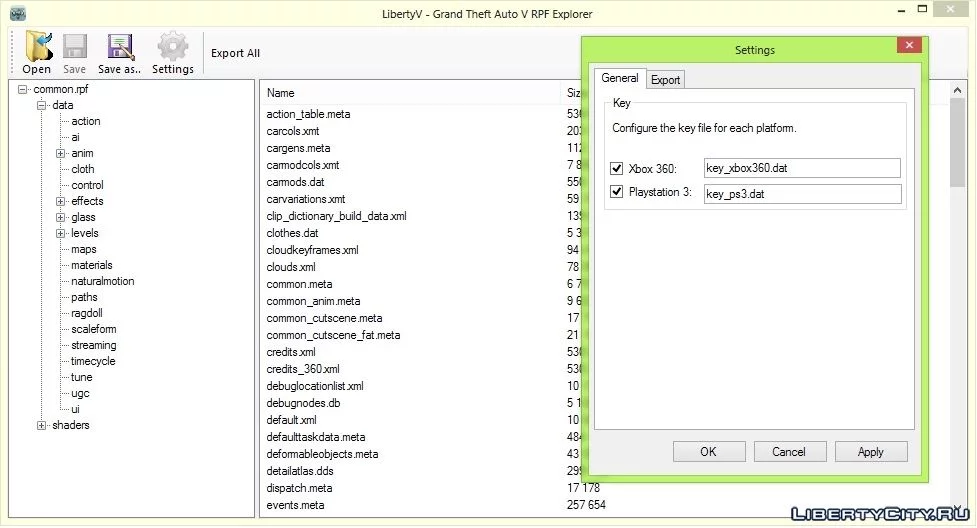Viewport: 977px width, 528px height.
Task: Select file clip_dictionary_build_data.xml
Action: pos(336,216)
